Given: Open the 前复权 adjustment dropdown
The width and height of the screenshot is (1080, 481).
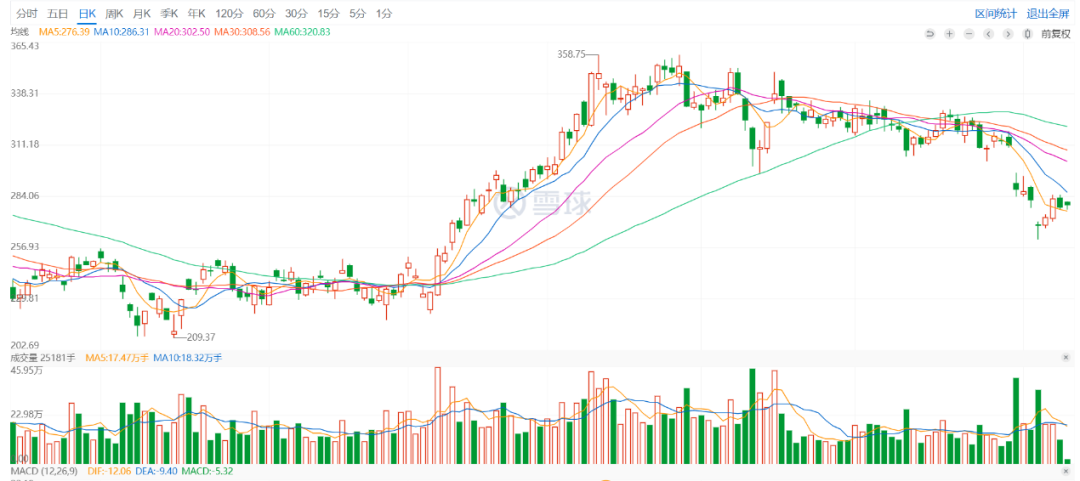Looking at the screenshot, I should pyautogui.click(x=1056, y=33).
